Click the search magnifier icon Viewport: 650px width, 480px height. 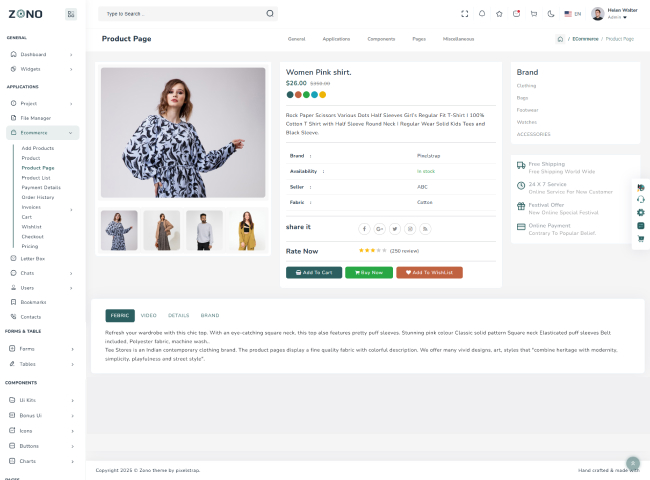269,14
